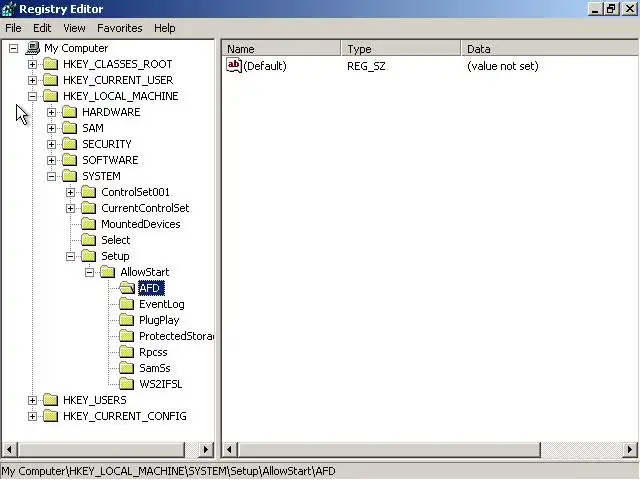Click the WS2IFSL folder icon
This screenshot has height=480, width=640.
click(127, 384)
